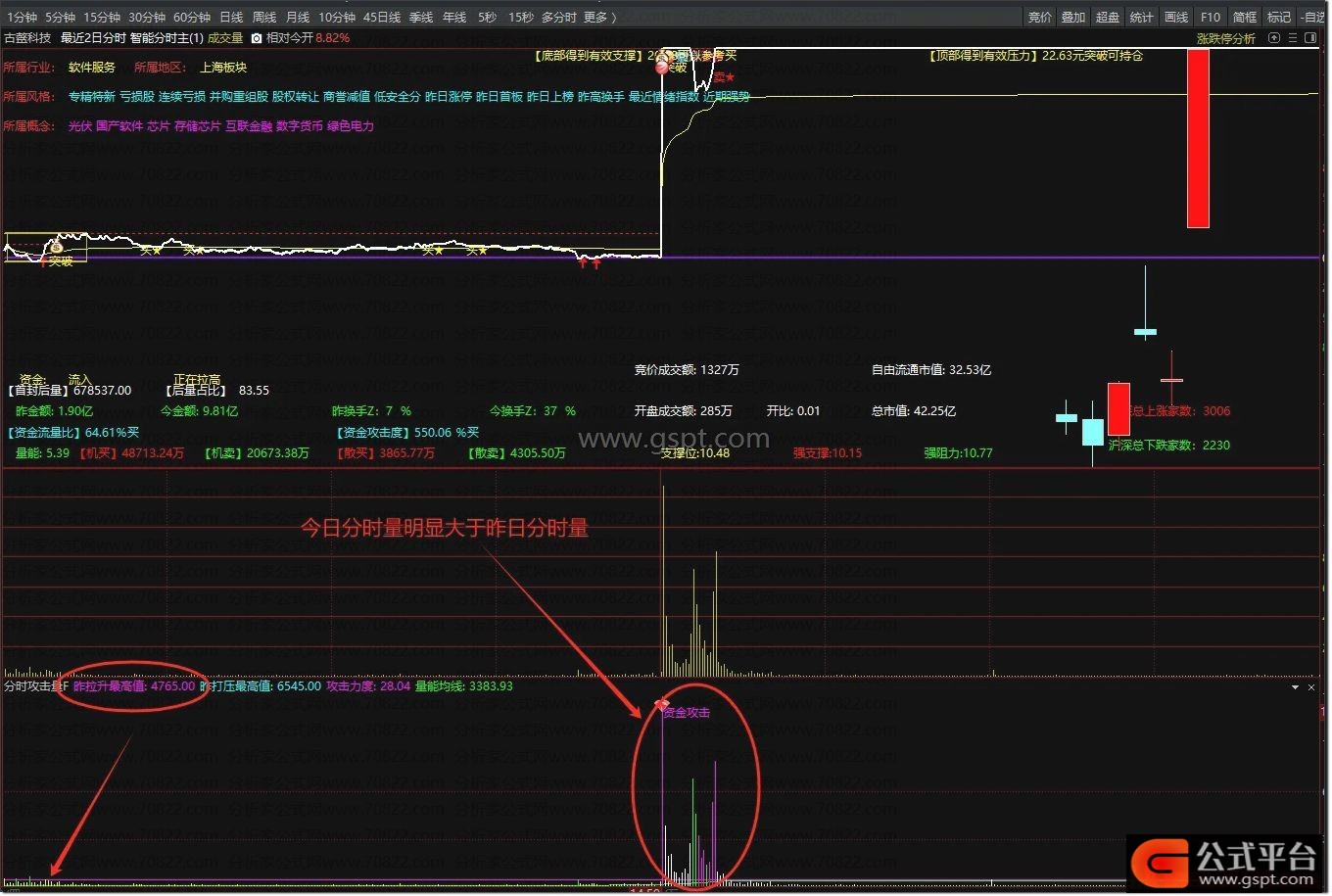Click the 支撑位:10.48 label
1332x896 pixels.
[694, 453]
